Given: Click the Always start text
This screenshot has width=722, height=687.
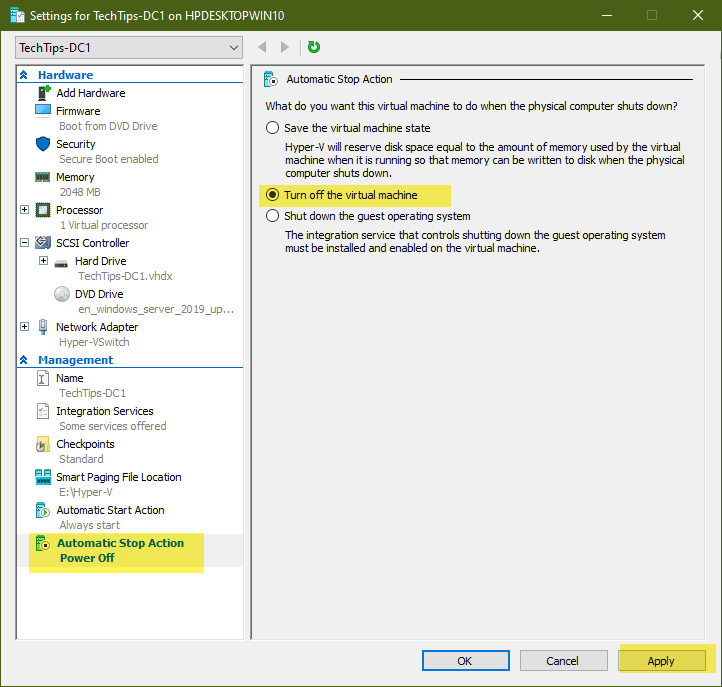Looking at the screenshot, I should tap(90, 525).
